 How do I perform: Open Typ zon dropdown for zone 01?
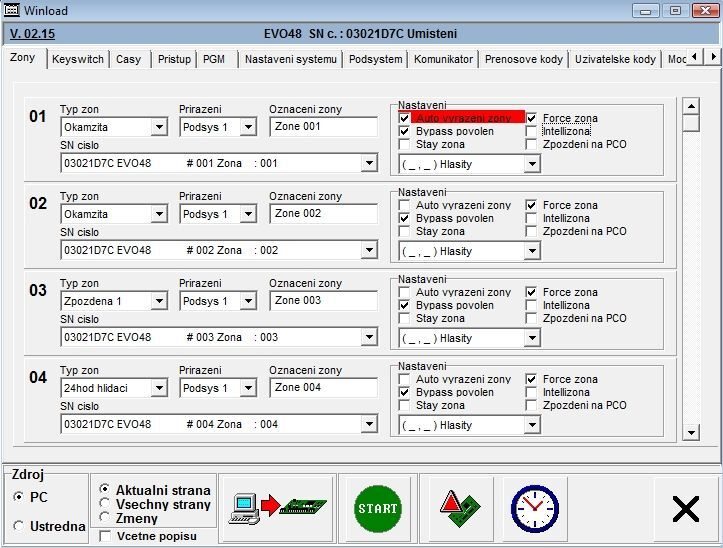click(159, 127)
